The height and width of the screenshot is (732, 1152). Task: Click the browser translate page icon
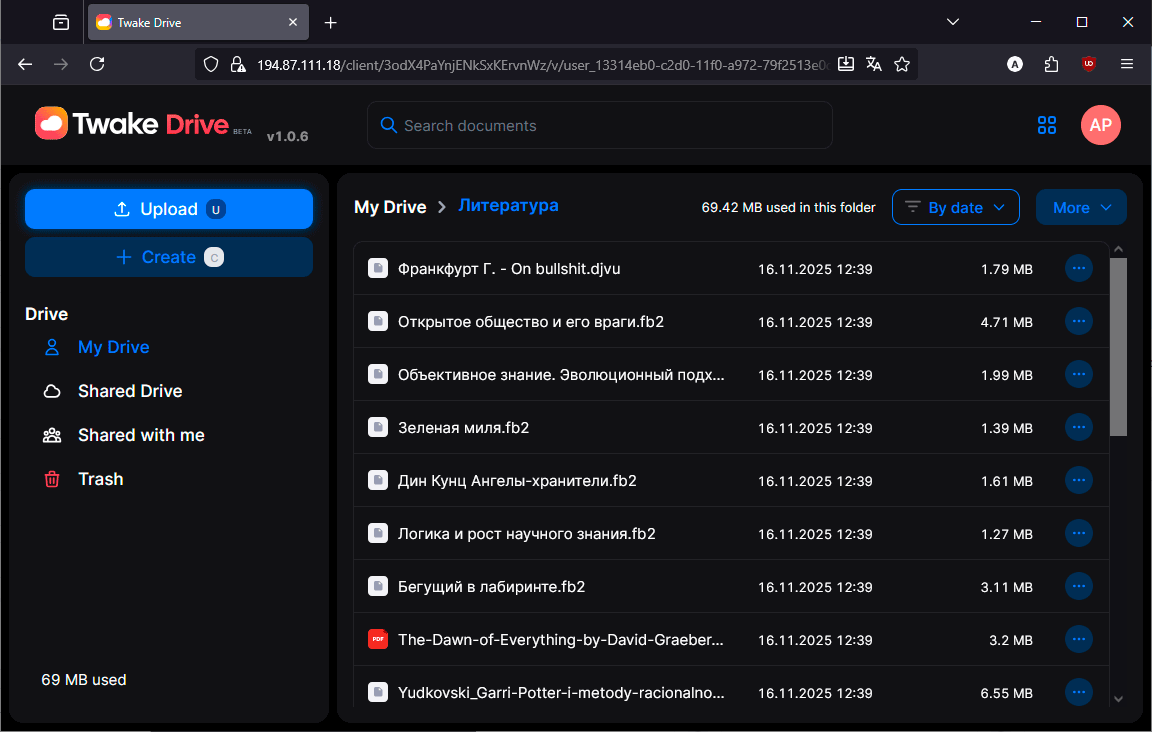(874, 64)
